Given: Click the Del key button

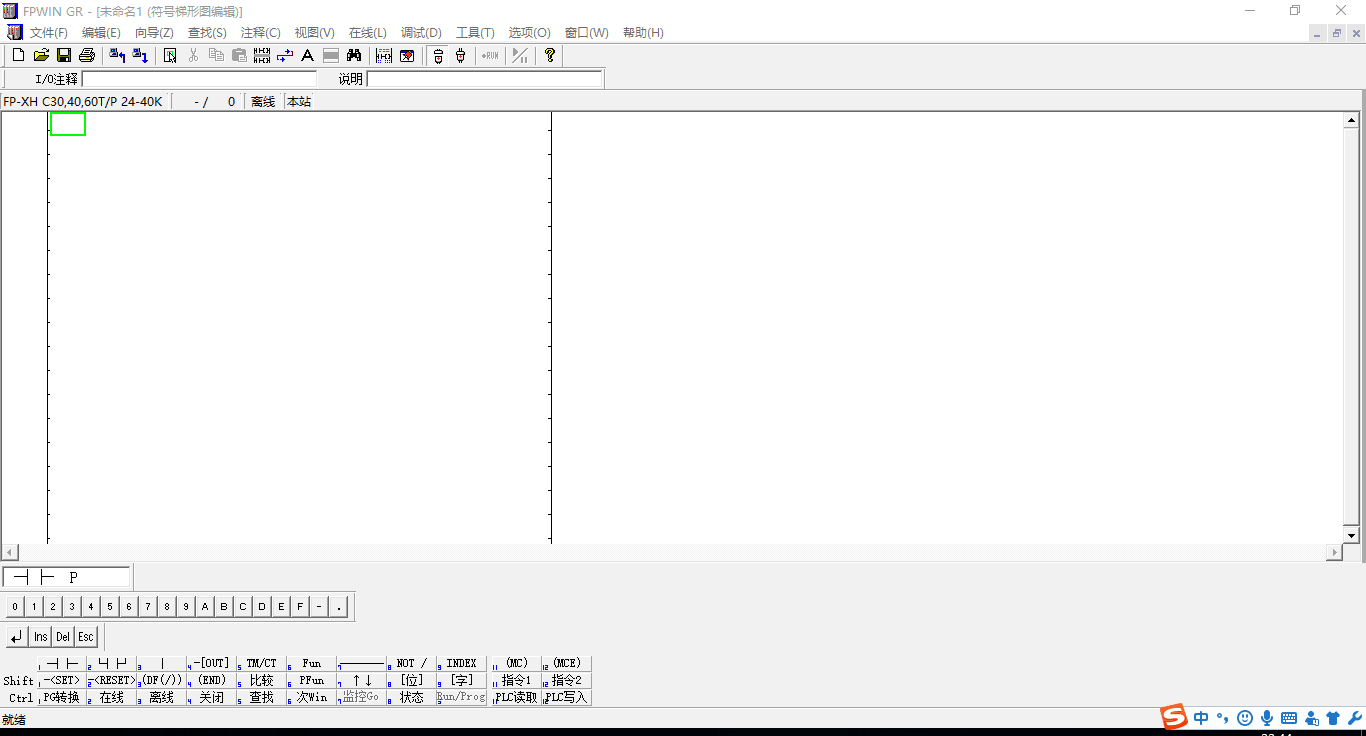Looking at the screenshot, I should pos(63,637).
